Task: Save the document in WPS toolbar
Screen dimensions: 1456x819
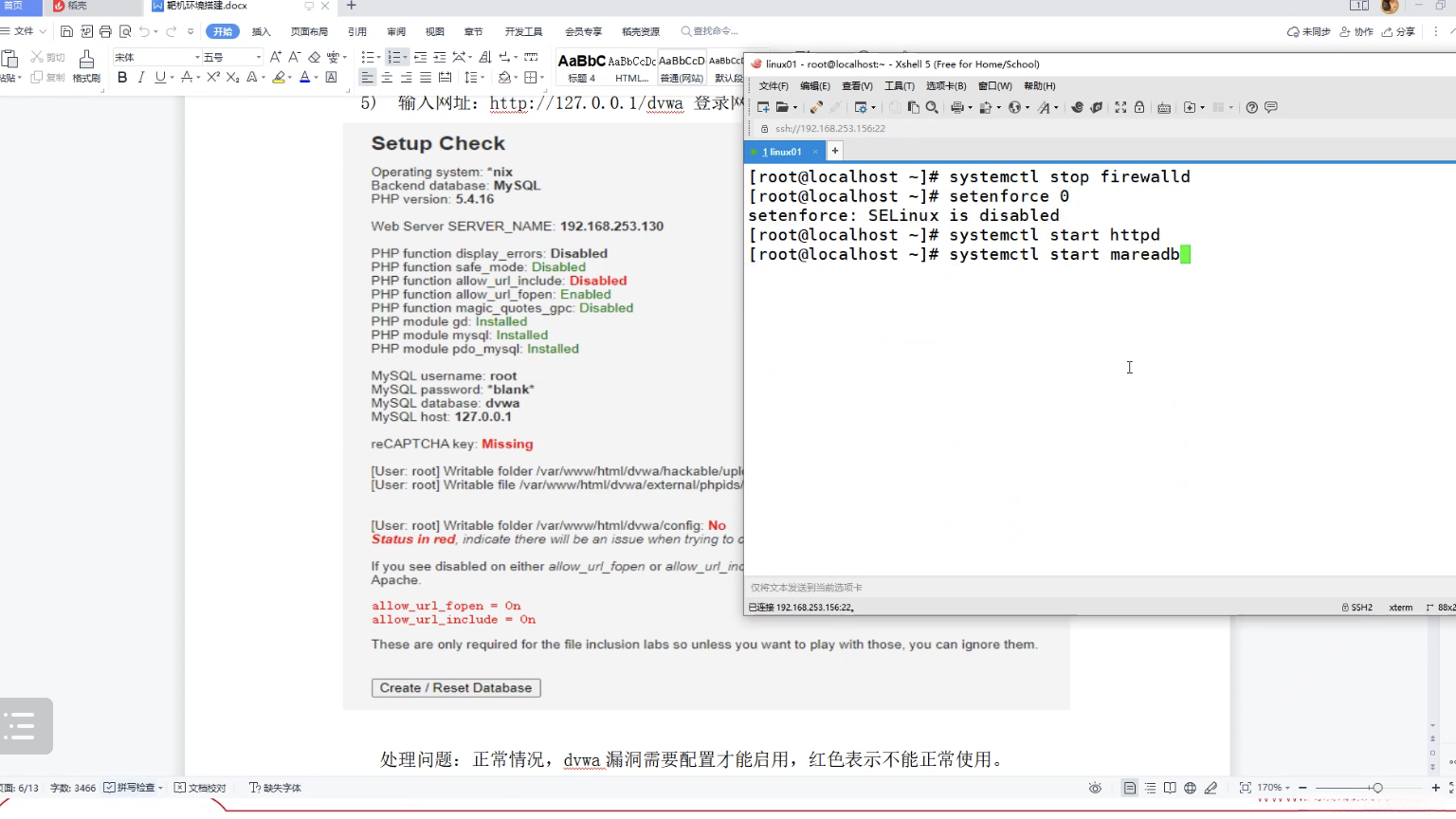Action: point(66,31)
